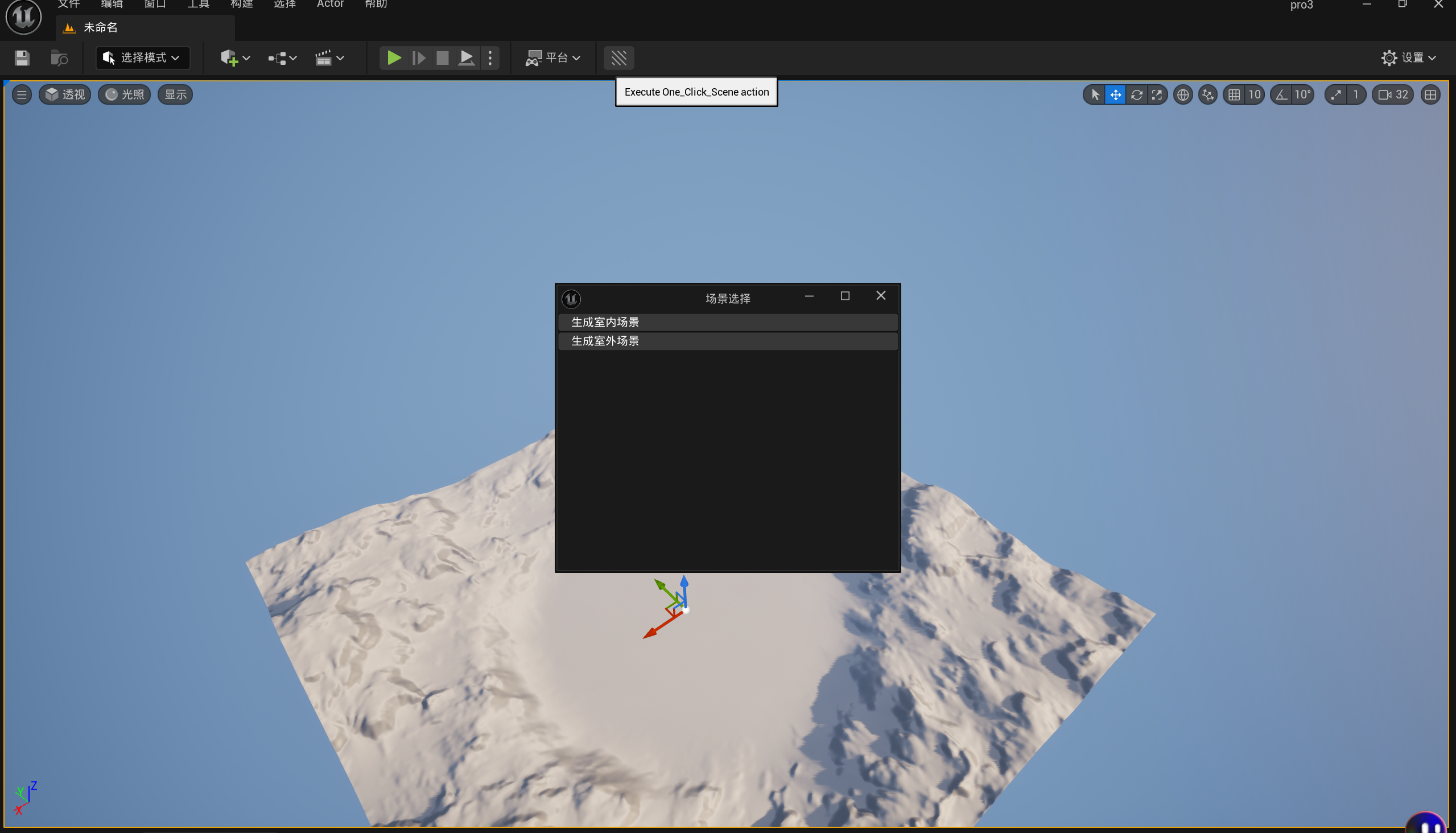This screenshot has height=833, width=1456.
Task: Click the surface snapping icon
Action: (x=1208, y=94)
